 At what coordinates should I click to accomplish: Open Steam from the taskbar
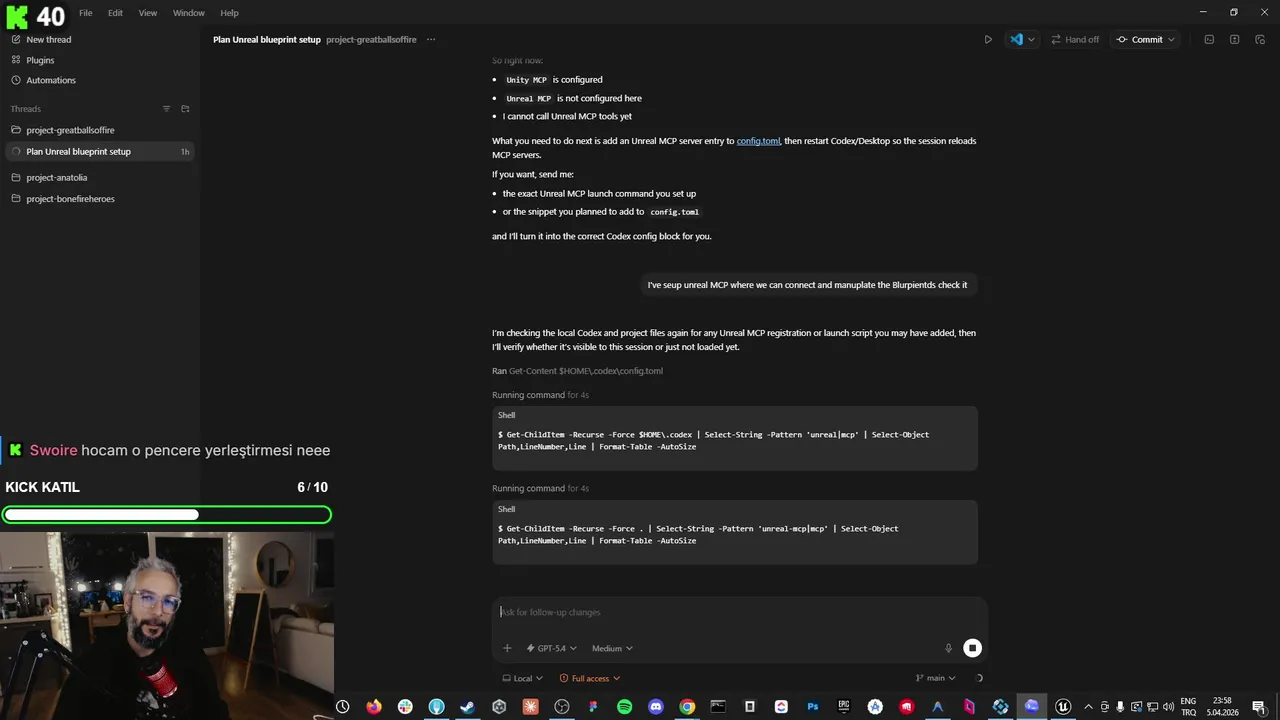click(x=467, y=707)
